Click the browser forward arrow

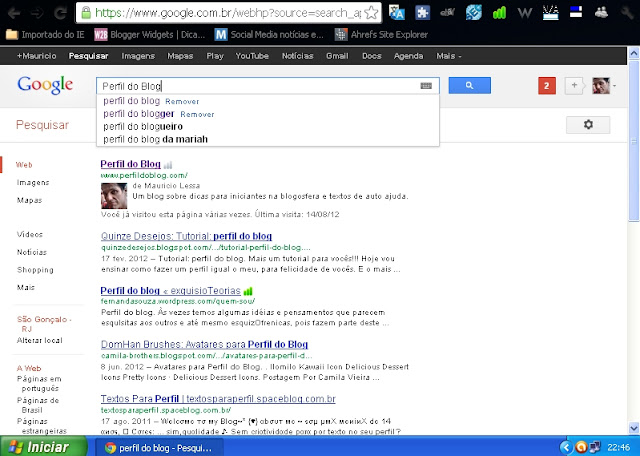[x=38, y=13]
